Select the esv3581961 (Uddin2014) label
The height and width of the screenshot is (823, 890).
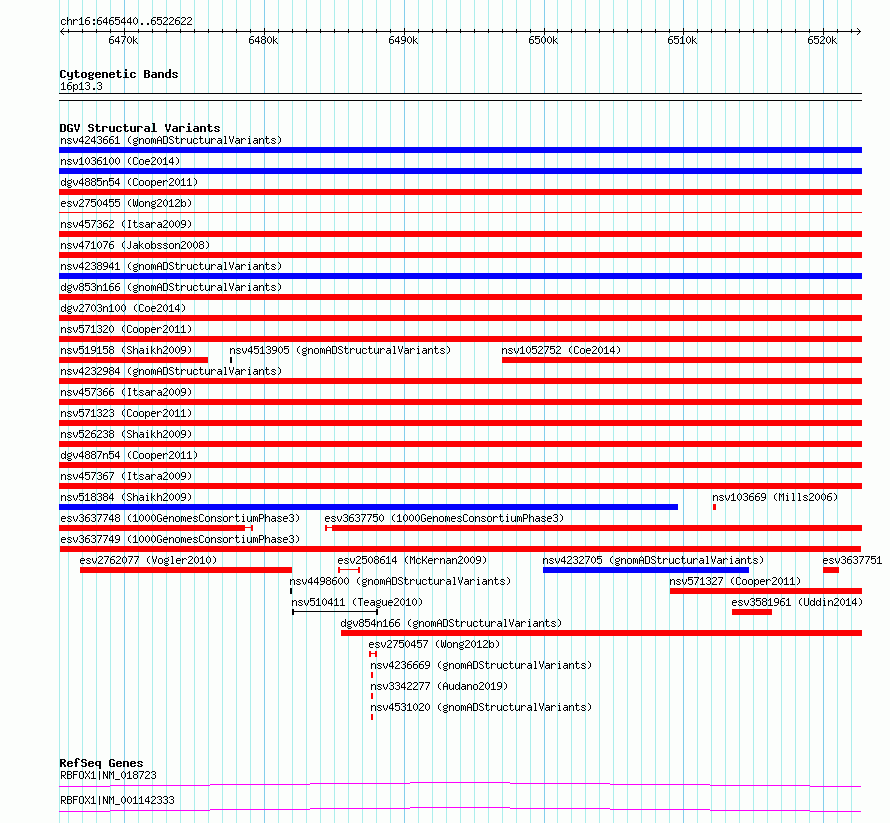tap(797, 602)
